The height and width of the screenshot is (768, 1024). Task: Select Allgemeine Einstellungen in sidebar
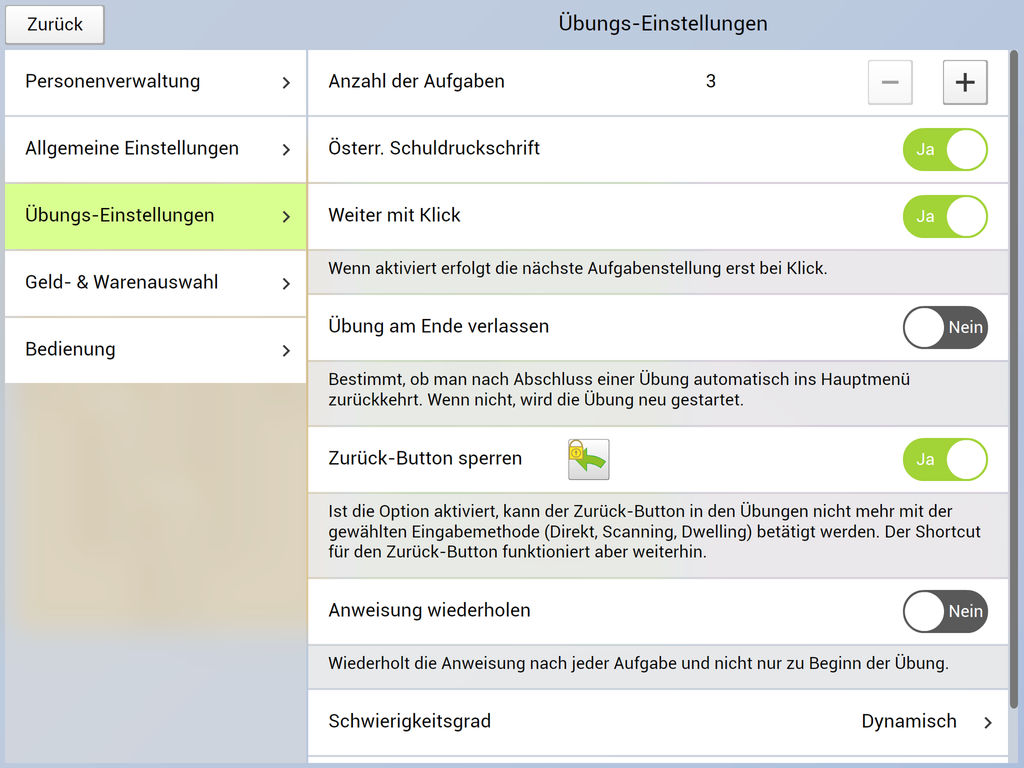pyautogui.click(x=155, y=149)
